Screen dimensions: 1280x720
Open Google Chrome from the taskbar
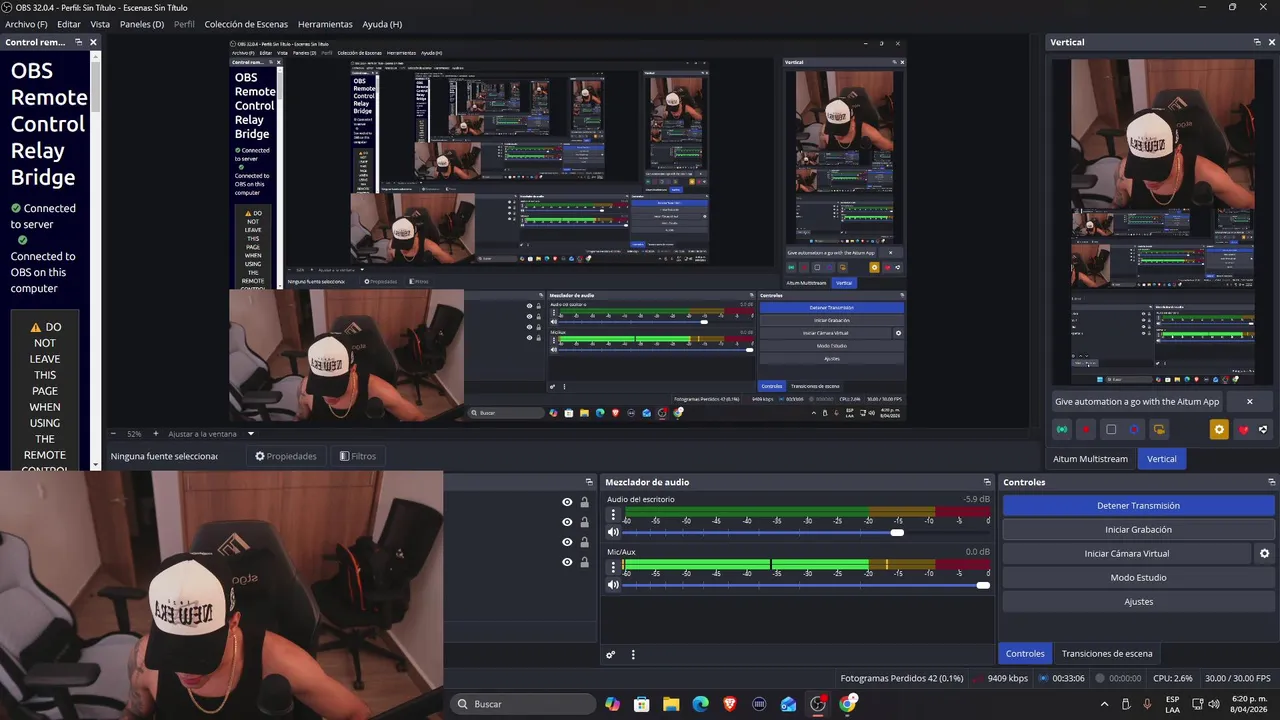[848, 704]
